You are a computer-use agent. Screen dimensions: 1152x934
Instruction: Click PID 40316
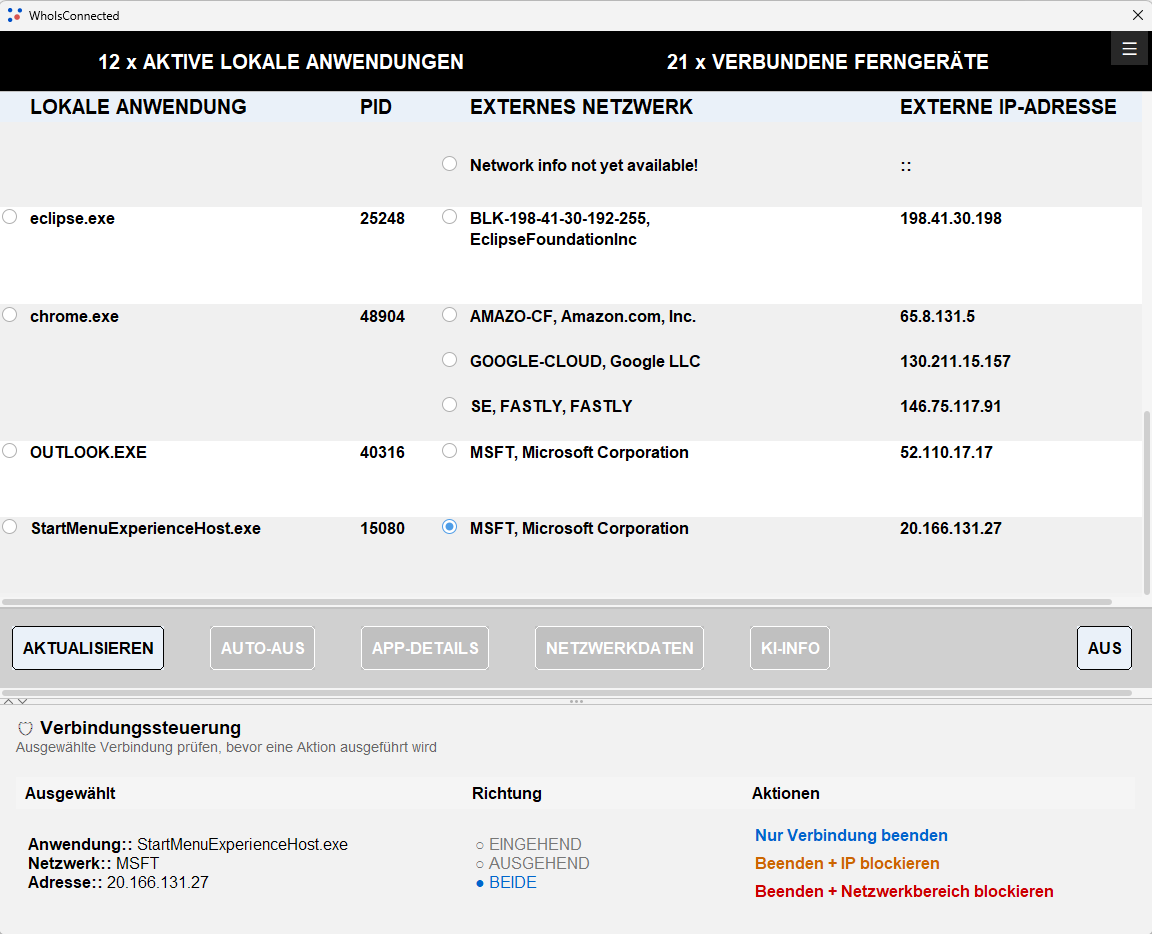pos(382,453)
